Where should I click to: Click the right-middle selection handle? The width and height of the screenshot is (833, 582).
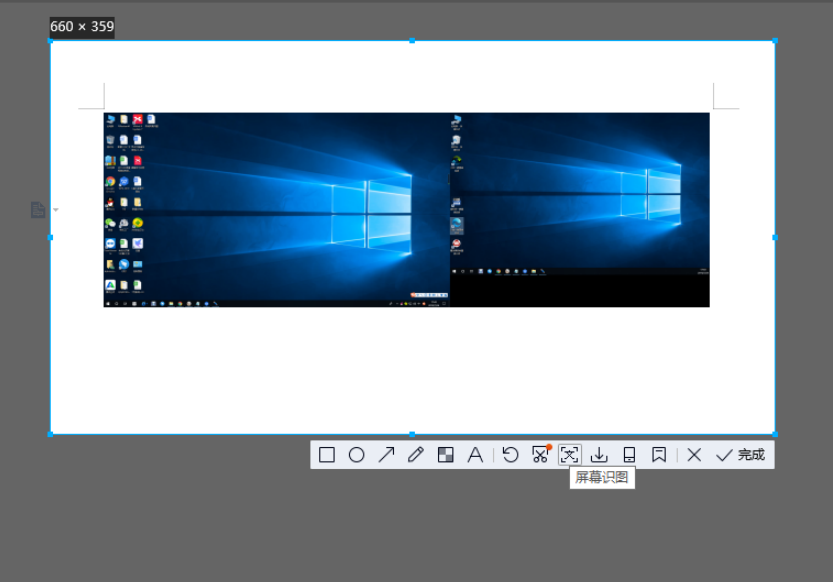click(x=775, y=237)
